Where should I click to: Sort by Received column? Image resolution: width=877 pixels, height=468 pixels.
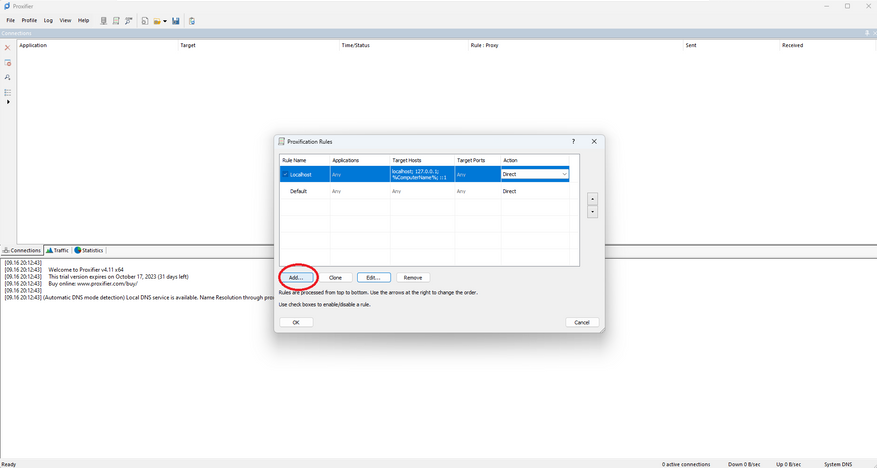(x=828, y=45)
